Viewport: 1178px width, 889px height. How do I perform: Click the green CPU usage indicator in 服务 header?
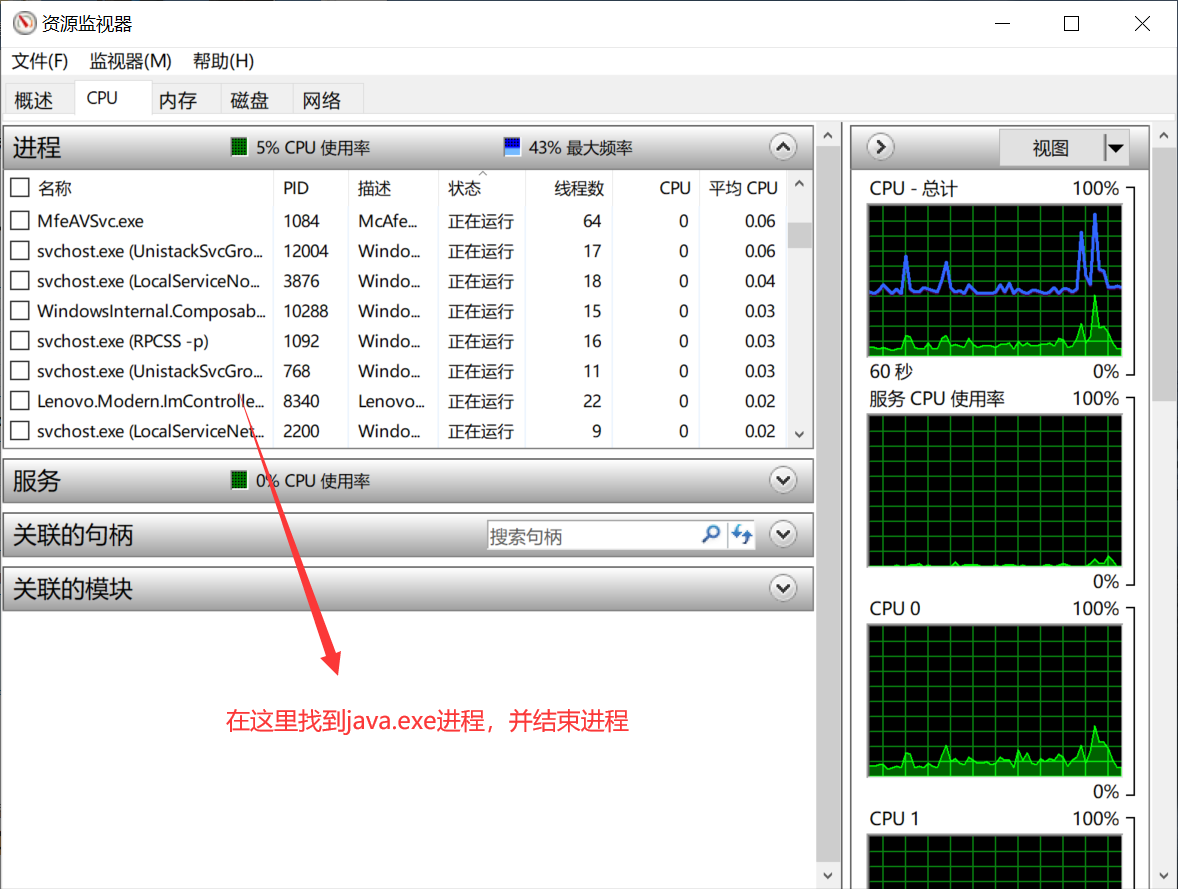click(239, 479)
